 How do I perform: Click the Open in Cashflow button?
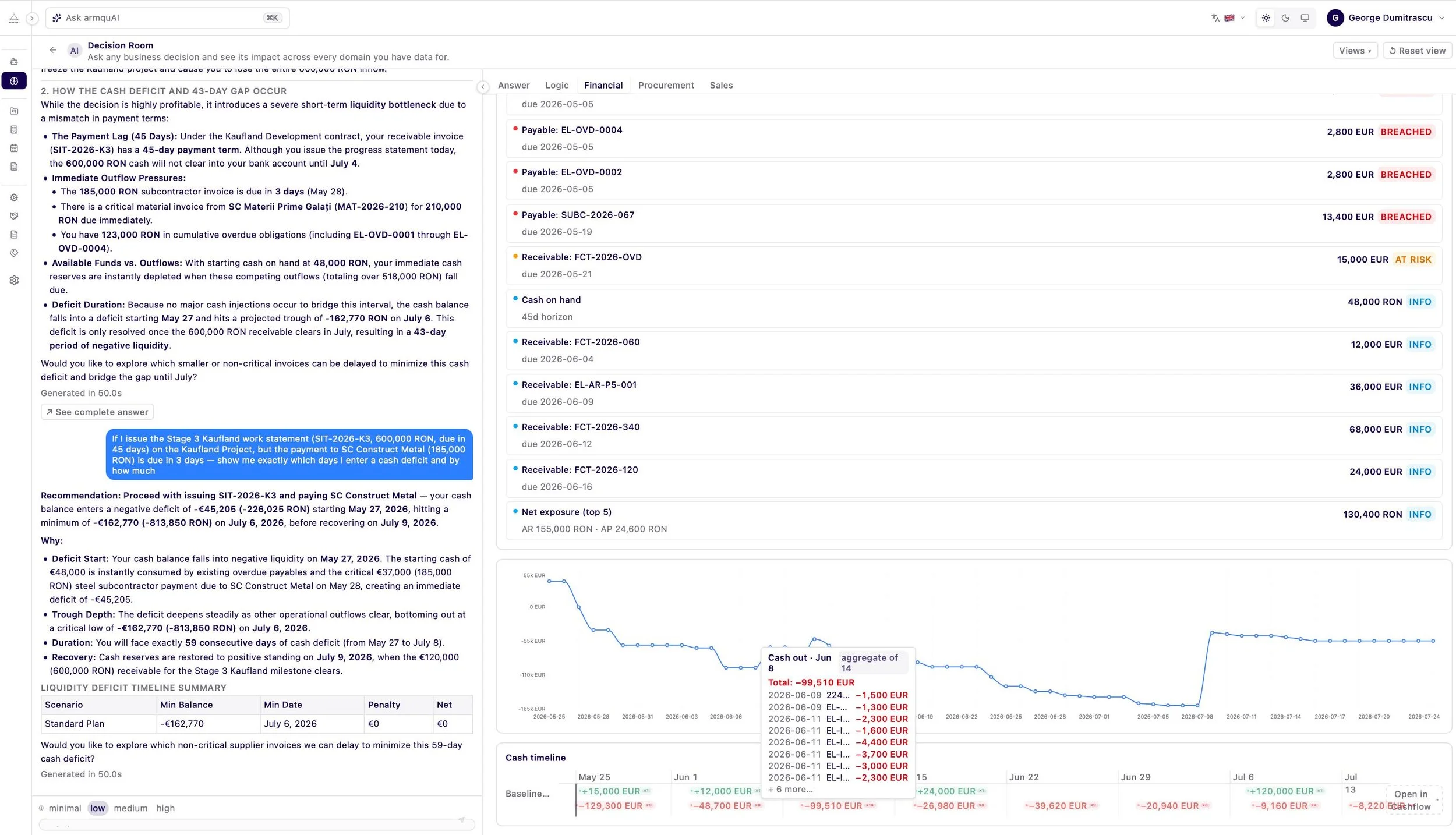(x=1413, y=800)
